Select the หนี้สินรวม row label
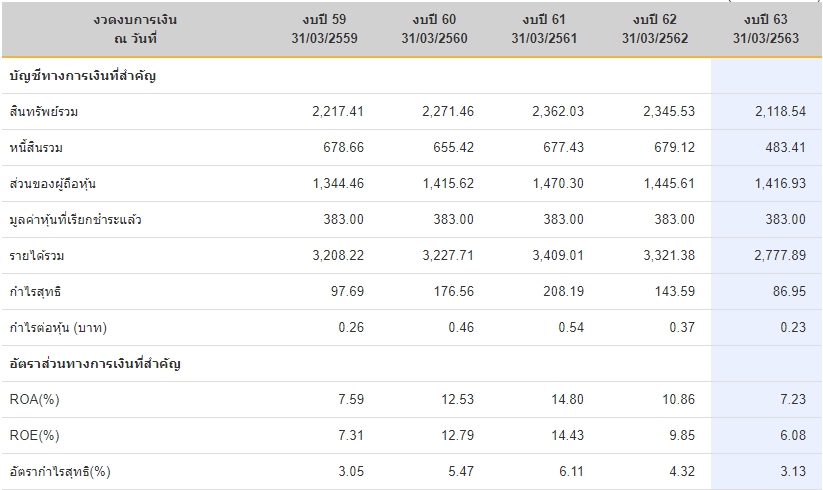 pyautogui.click(x=37, y=148)
